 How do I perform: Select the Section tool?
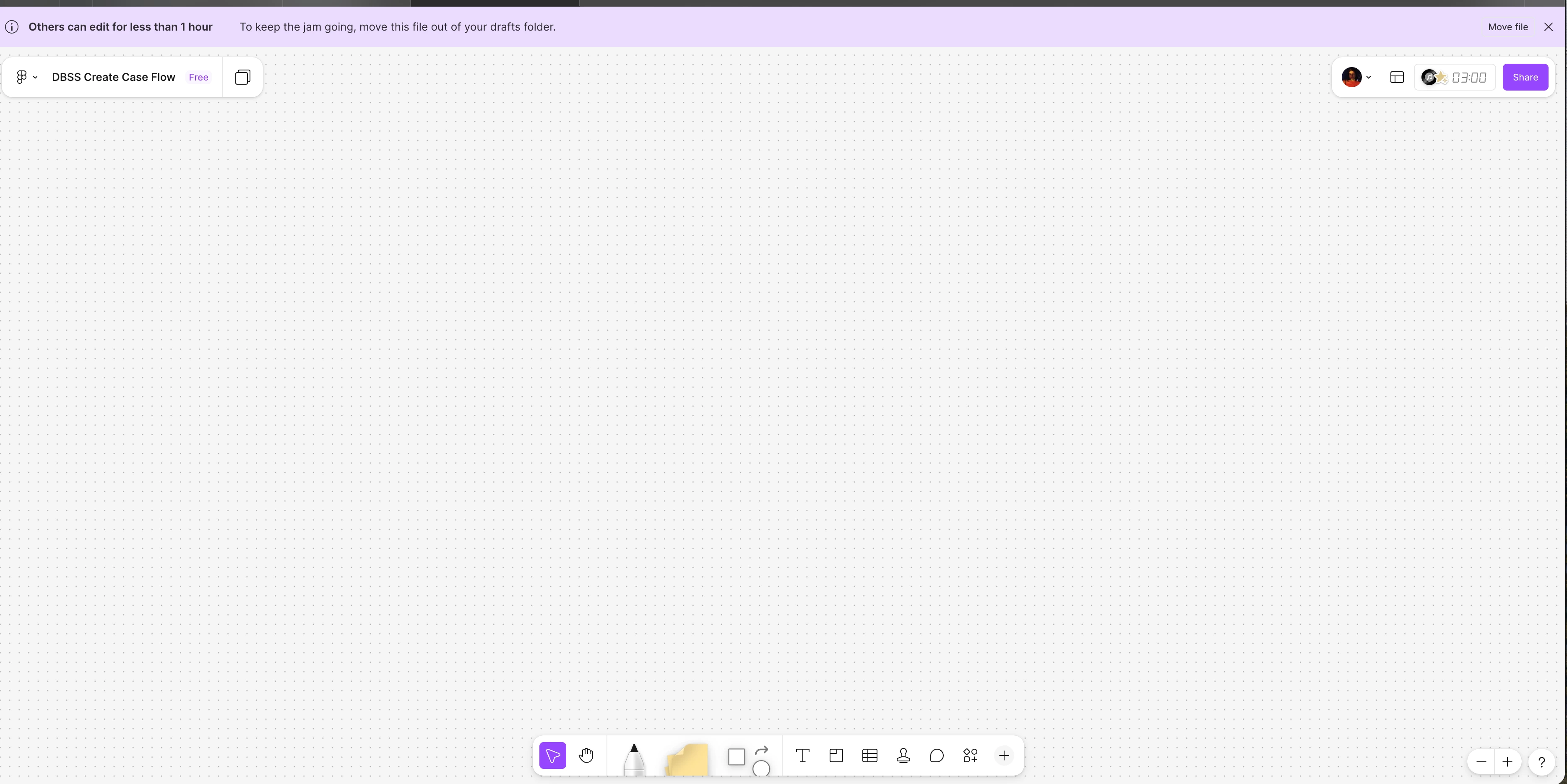(x=836, y=755)
